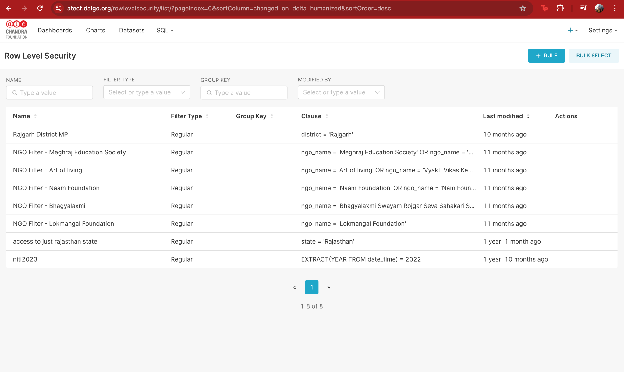This screenshot has width=624, height=372.
Task: Click the Row Level Security page title
Action: pyautogui.click(x=40, y=56)
